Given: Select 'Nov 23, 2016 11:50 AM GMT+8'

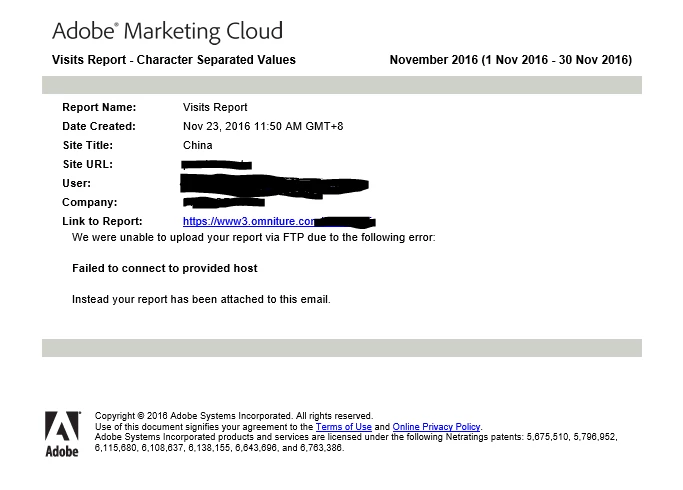Looking at the screenshot, I should point(263,126).
